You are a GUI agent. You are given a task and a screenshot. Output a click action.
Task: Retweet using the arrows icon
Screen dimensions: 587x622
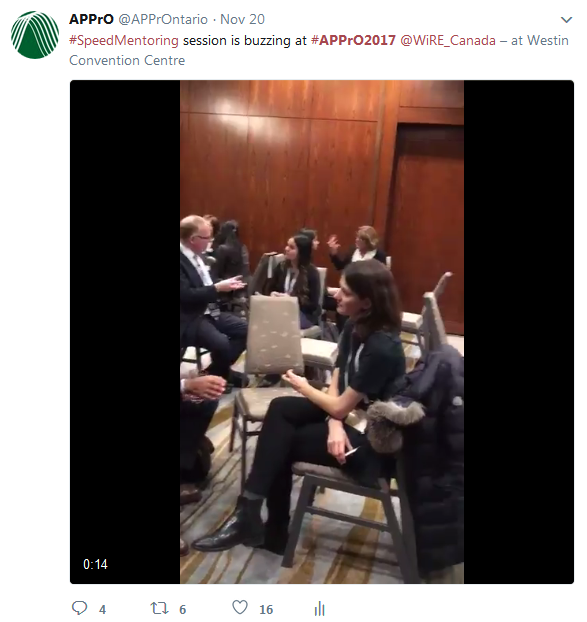[x=159, y=608]
